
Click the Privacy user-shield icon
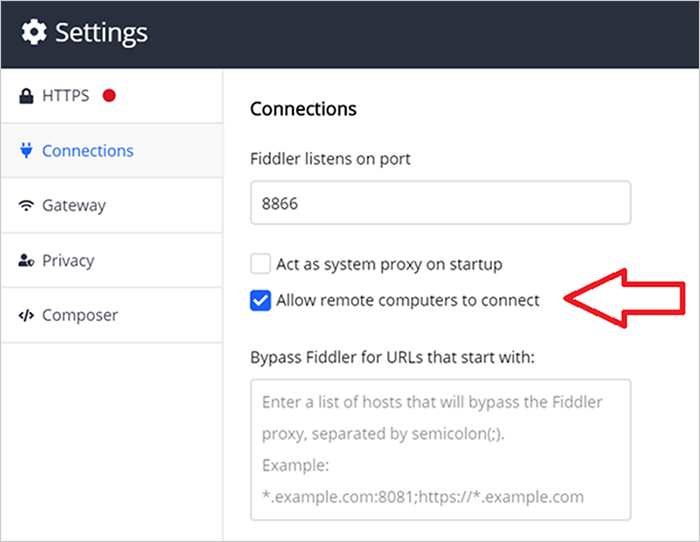(x=26, y=260)
